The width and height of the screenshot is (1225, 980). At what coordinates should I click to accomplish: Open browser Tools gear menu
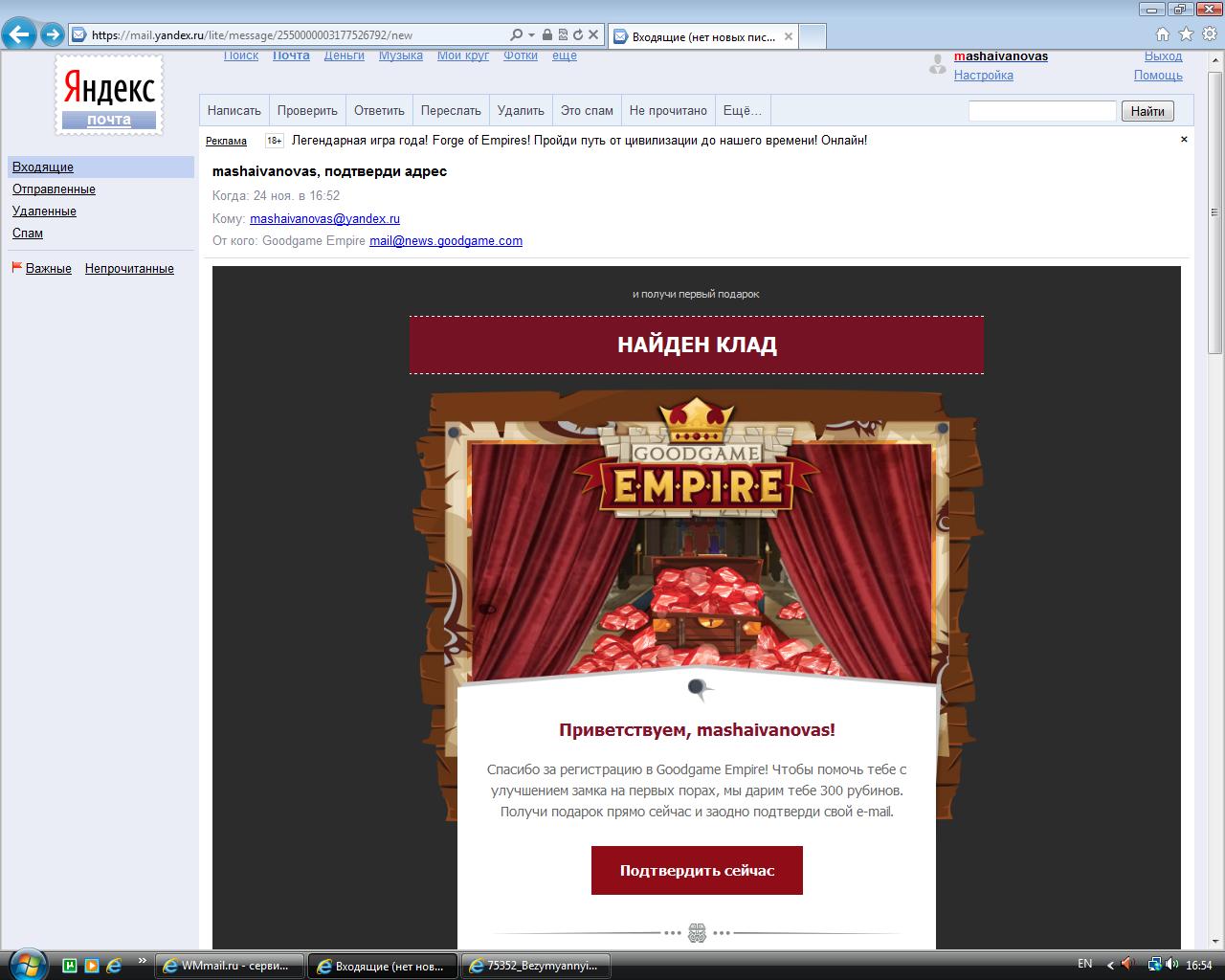coord(1209,34)
